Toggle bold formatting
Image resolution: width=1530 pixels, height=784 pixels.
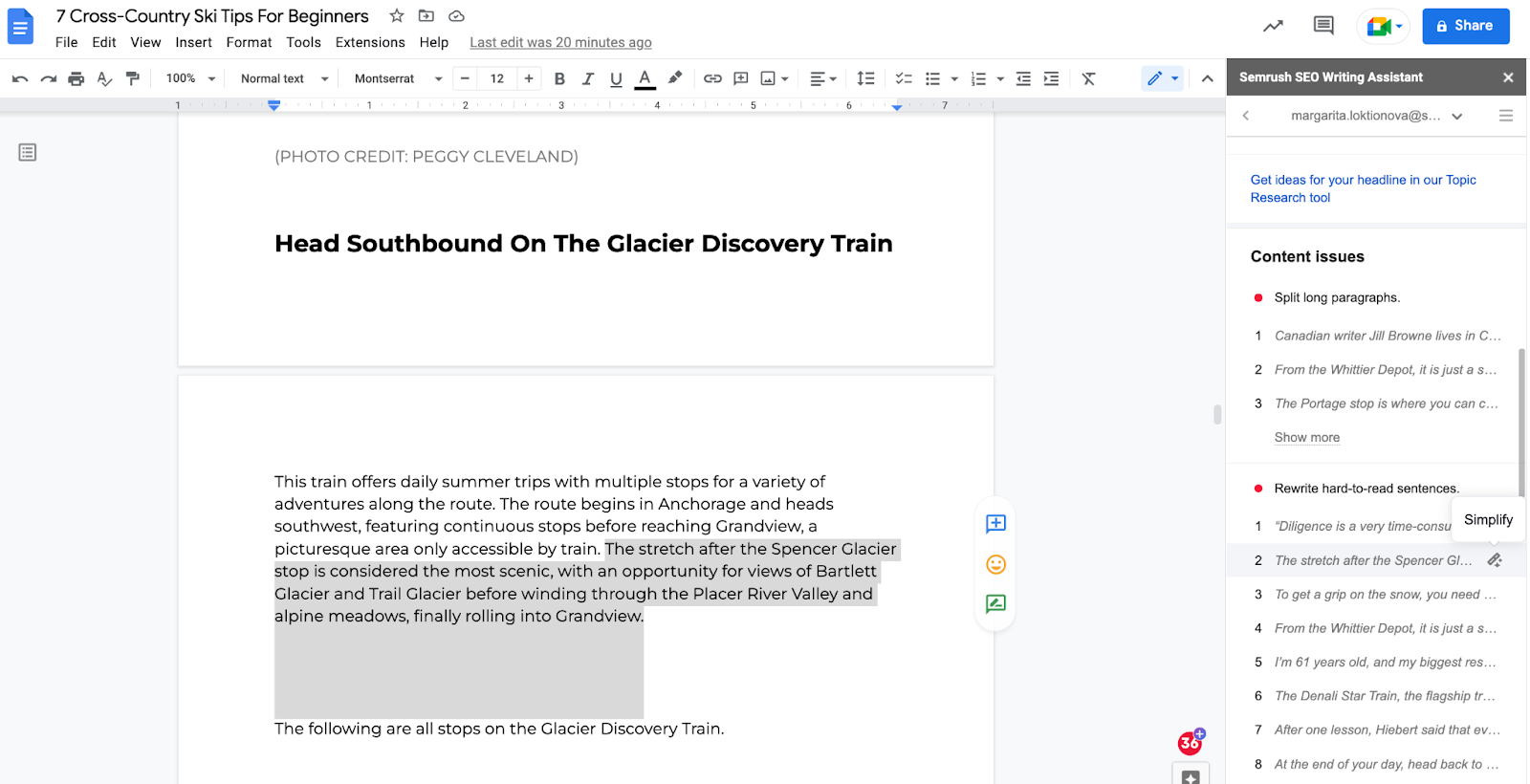coord(559,78)
